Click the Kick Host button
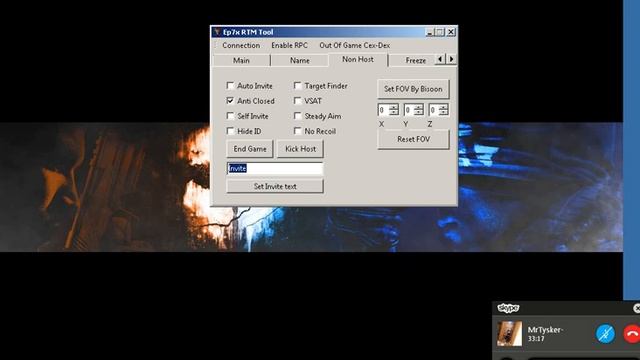 coord(300,149)
